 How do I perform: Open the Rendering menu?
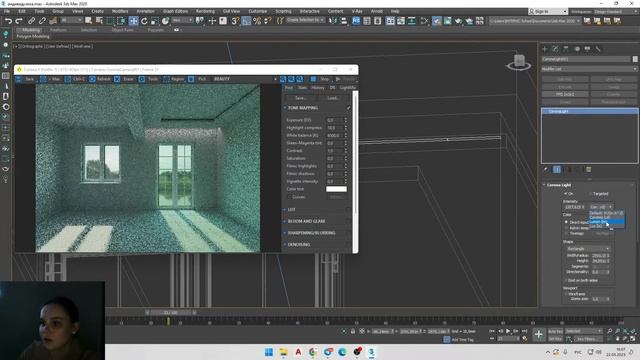[205, 11]
